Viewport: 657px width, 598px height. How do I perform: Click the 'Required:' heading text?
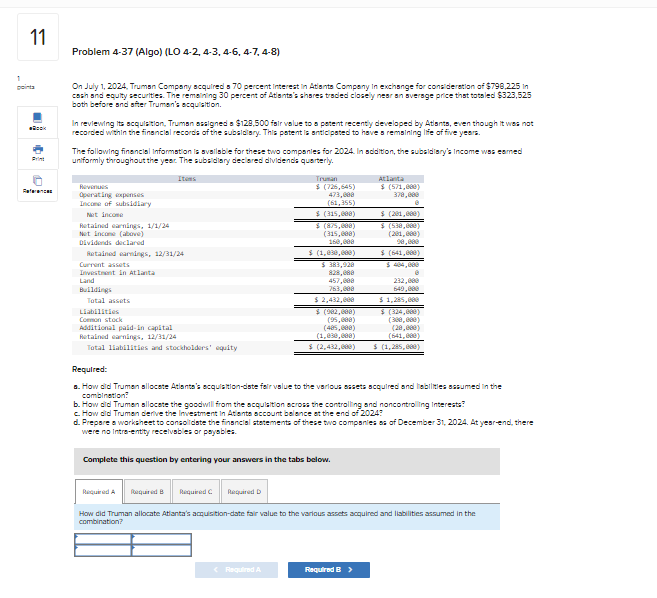pos(89,369)
